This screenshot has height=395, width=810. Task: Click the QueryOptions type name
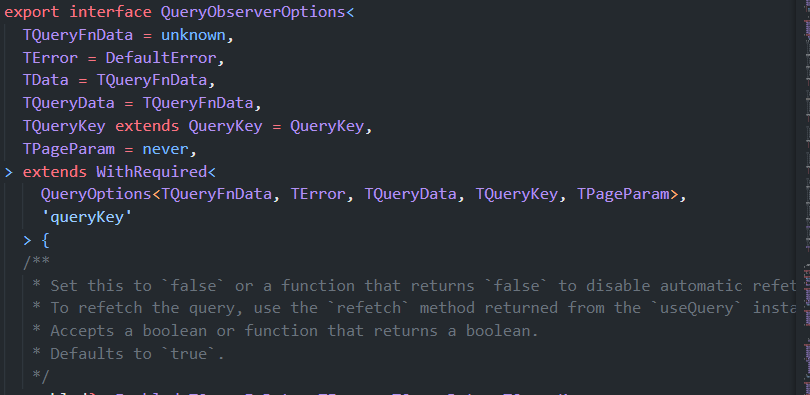tap(96, 194)
